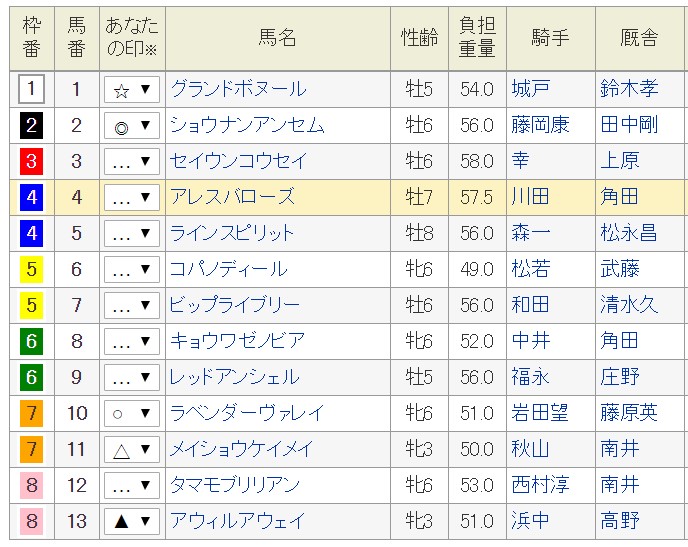Image resolution: width=688 pixels, height=547 pixels.
Task: Expand mark selector for メイショウケイメイ
Action: pos(132,450)
